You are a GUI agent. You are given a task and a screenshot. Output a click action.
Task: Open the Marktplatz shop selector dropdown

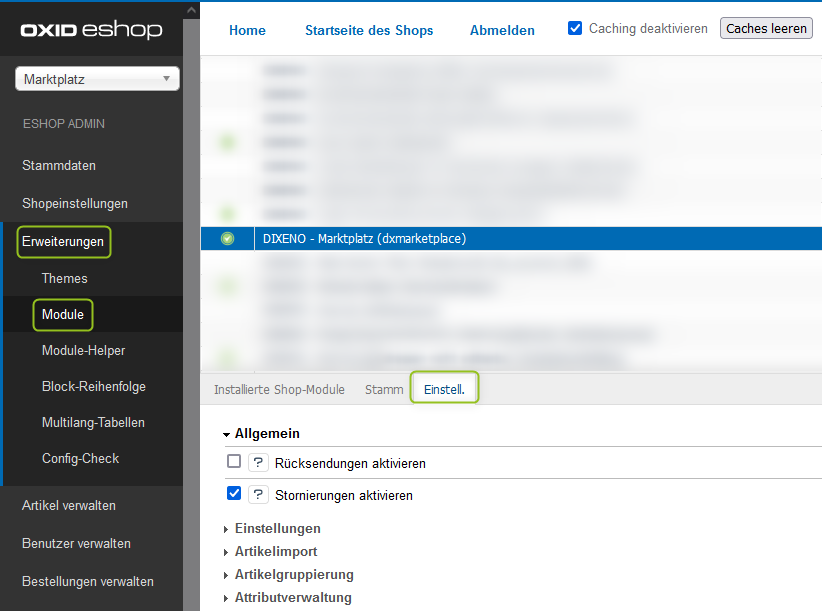(98, 79)
